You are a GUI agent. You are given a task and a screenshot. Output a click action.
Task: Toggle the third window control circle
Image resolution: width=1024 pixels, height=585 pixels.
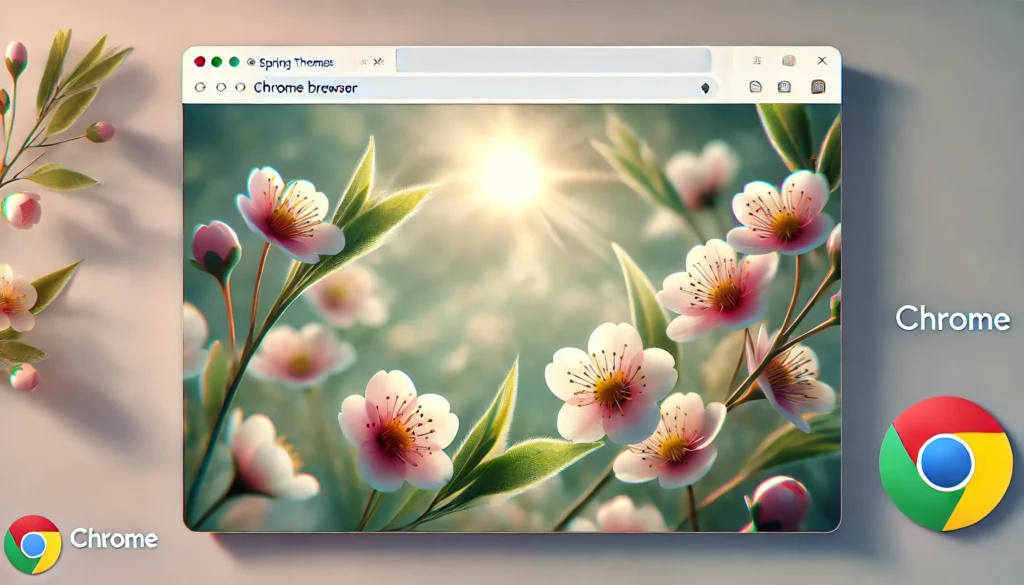[235, 61]
